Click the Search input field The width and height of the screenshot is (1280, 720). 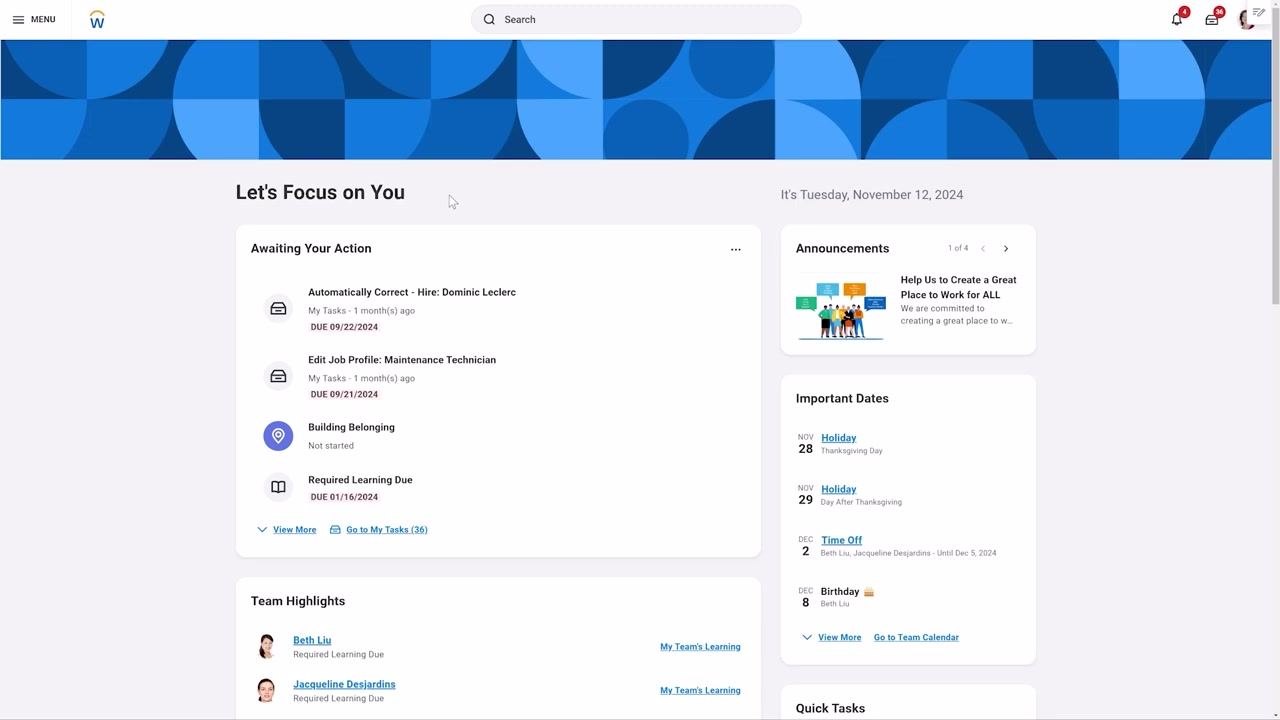636,20
